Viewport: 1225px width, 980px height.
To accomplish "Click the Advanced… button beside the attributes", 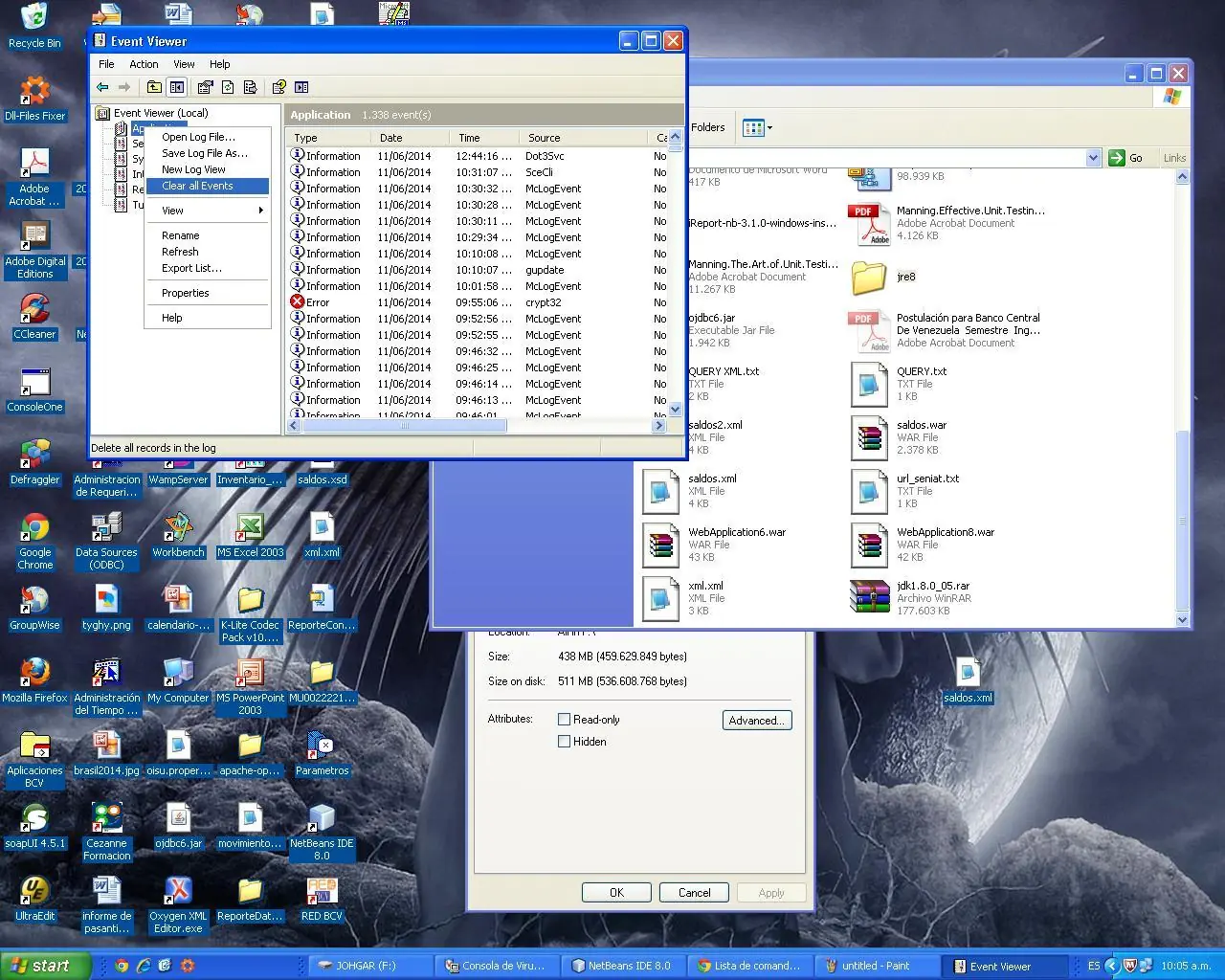I will coord(757,721).
